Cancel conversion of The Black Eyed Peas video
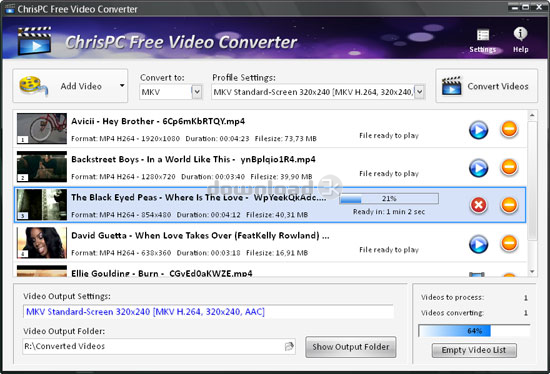Image resolution: width=550 pixels, height=374 pixels. pyautogui.click(x=478, y=205)
